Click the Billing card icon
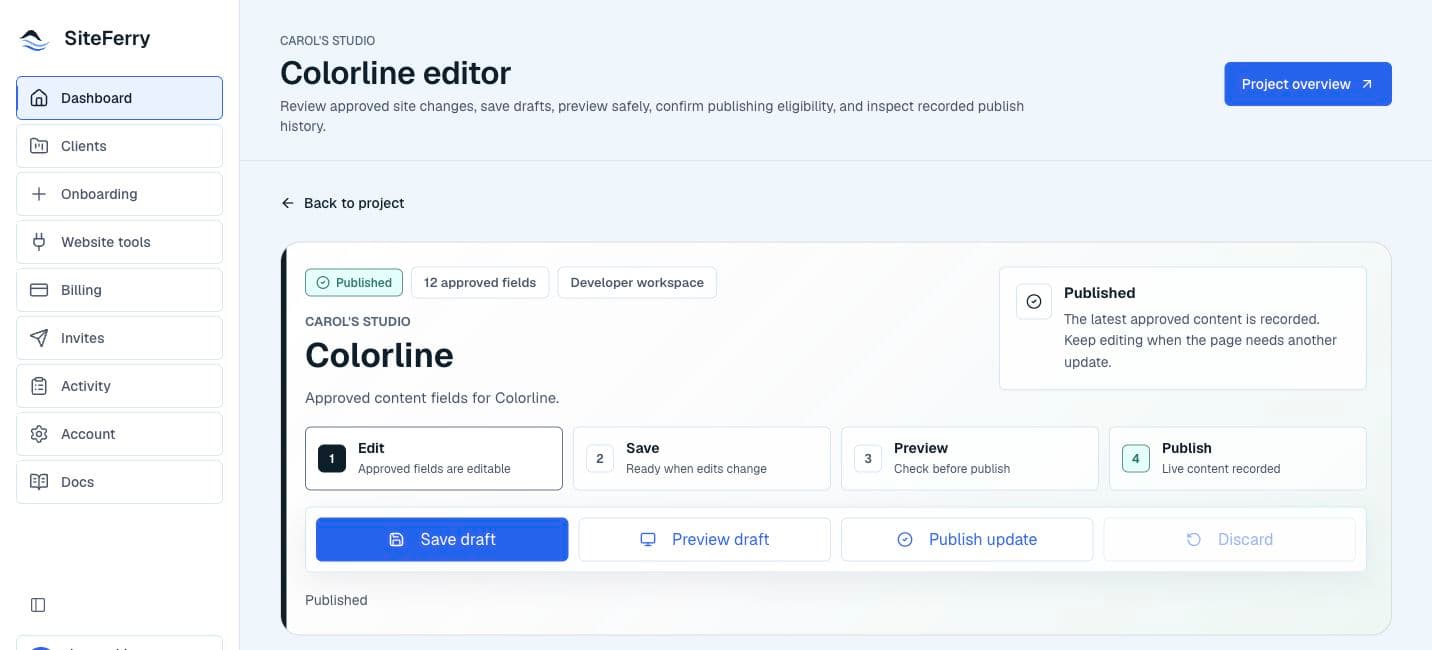 [39, 290]
